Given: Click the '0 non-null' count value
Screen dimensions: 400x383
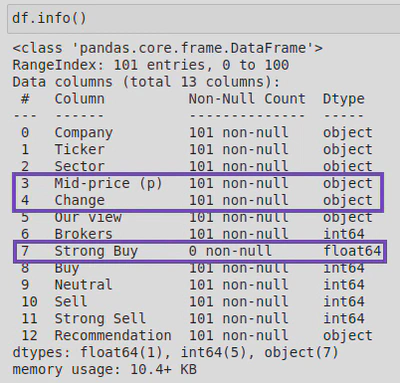Looking at the screenshot, I should (230, 251).
